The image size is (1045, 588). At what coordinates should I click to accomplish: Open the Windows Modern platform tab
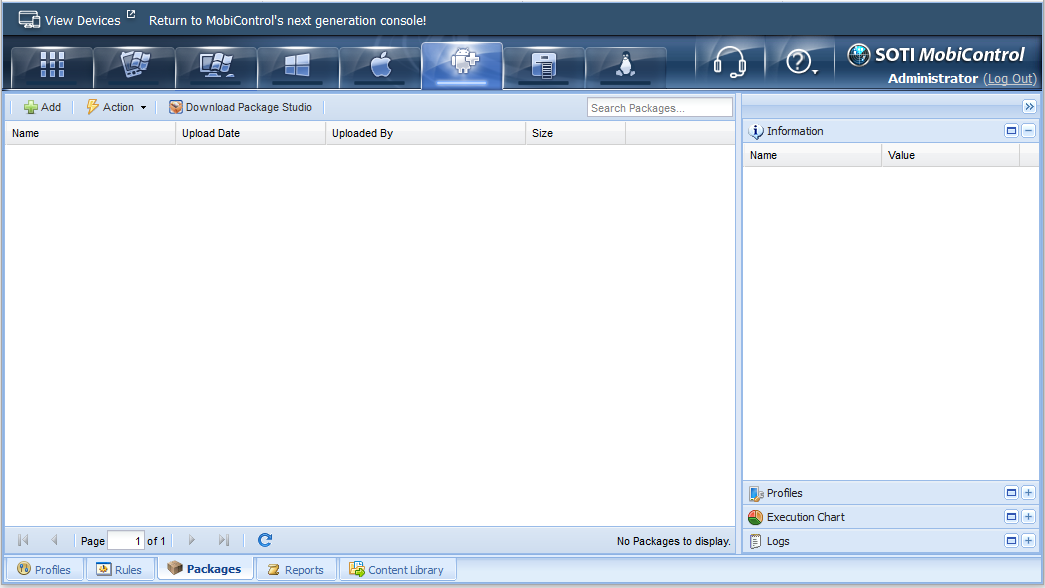(298, 66)
